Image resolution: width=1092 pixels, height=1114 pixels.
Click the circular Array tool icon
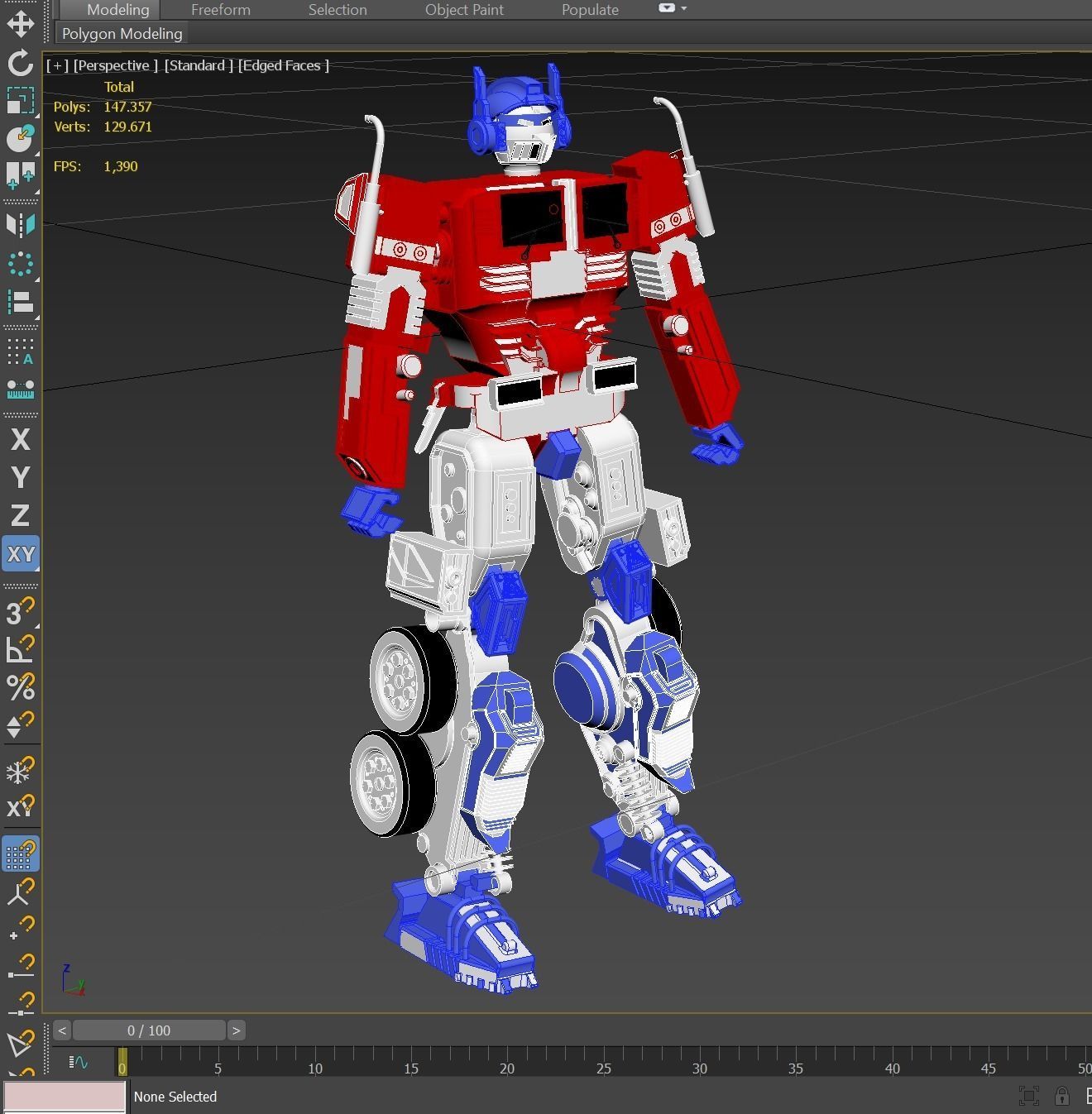20,264
